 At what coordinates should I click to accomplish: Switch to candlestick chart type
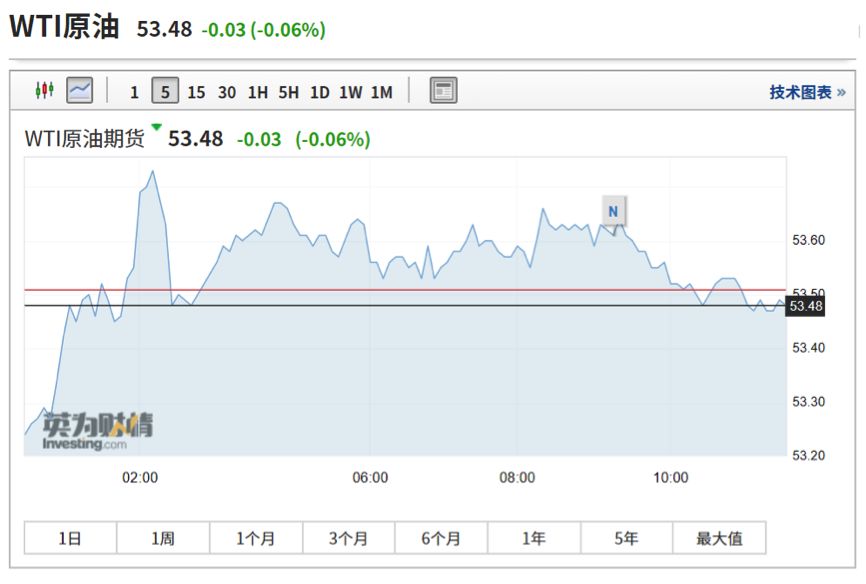[x=44, y=90]
